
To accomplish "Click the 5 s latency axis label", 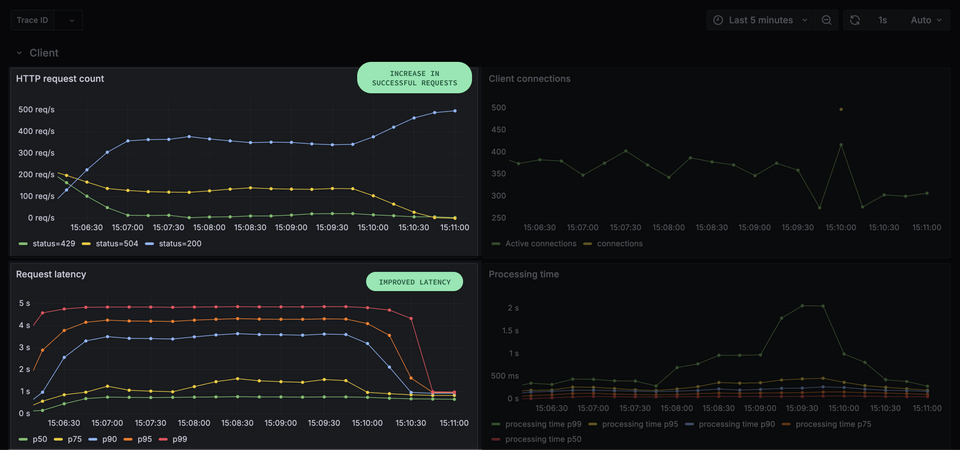I will (x=24, y=303).
